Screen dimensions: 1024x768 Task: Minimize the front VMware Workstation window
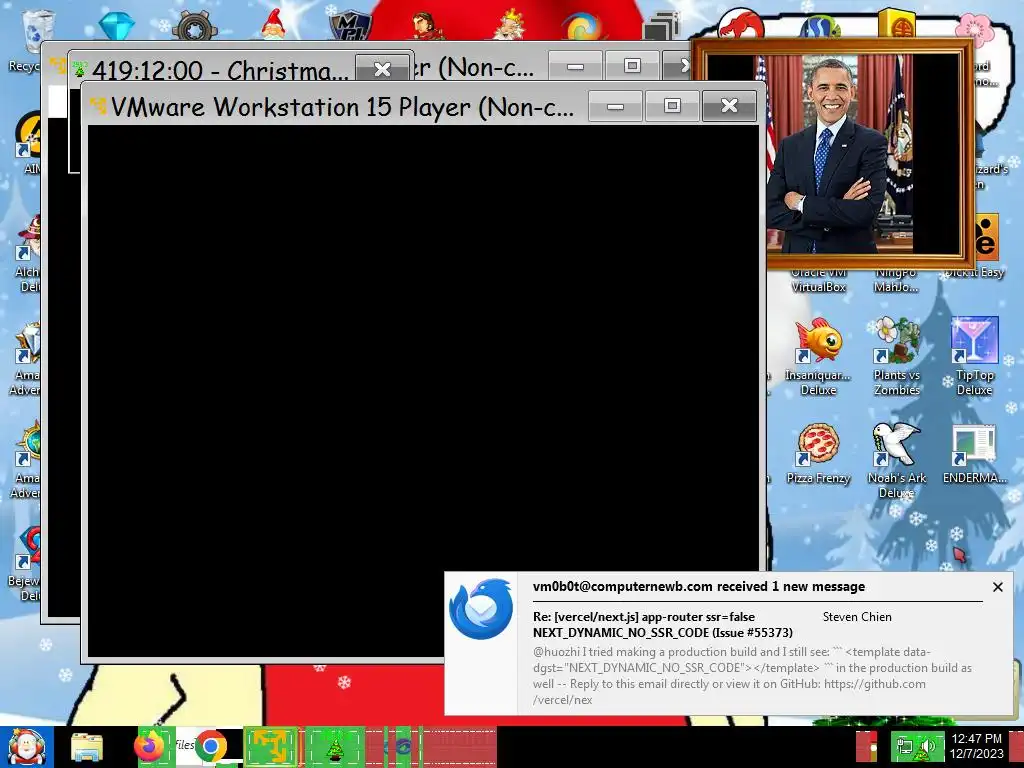coord(615,106)
